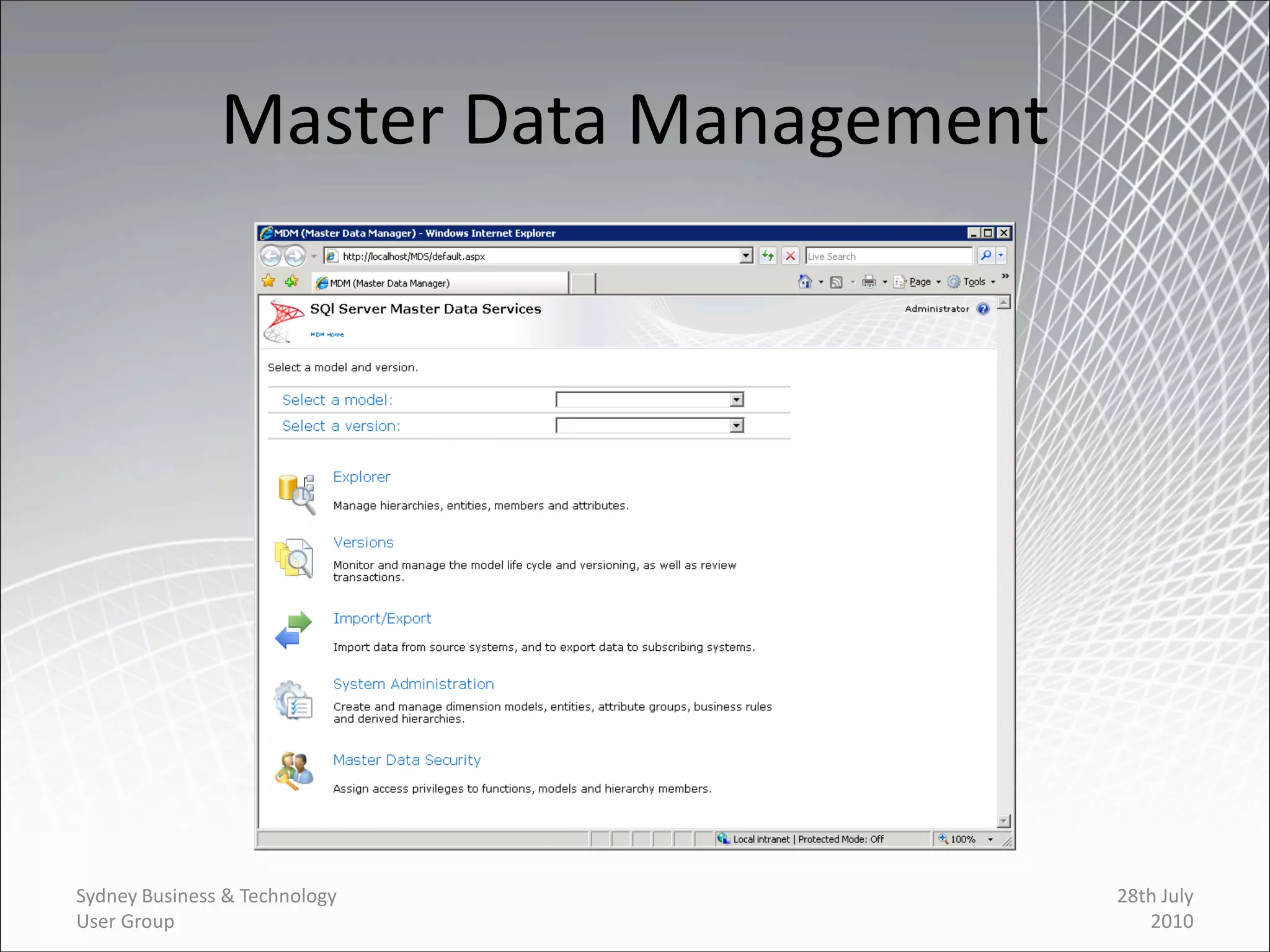Image resolution: width=1270 pixels, height=952 pixels.
Task: Expand the feeds dropdown arrow
Action: 853,282
